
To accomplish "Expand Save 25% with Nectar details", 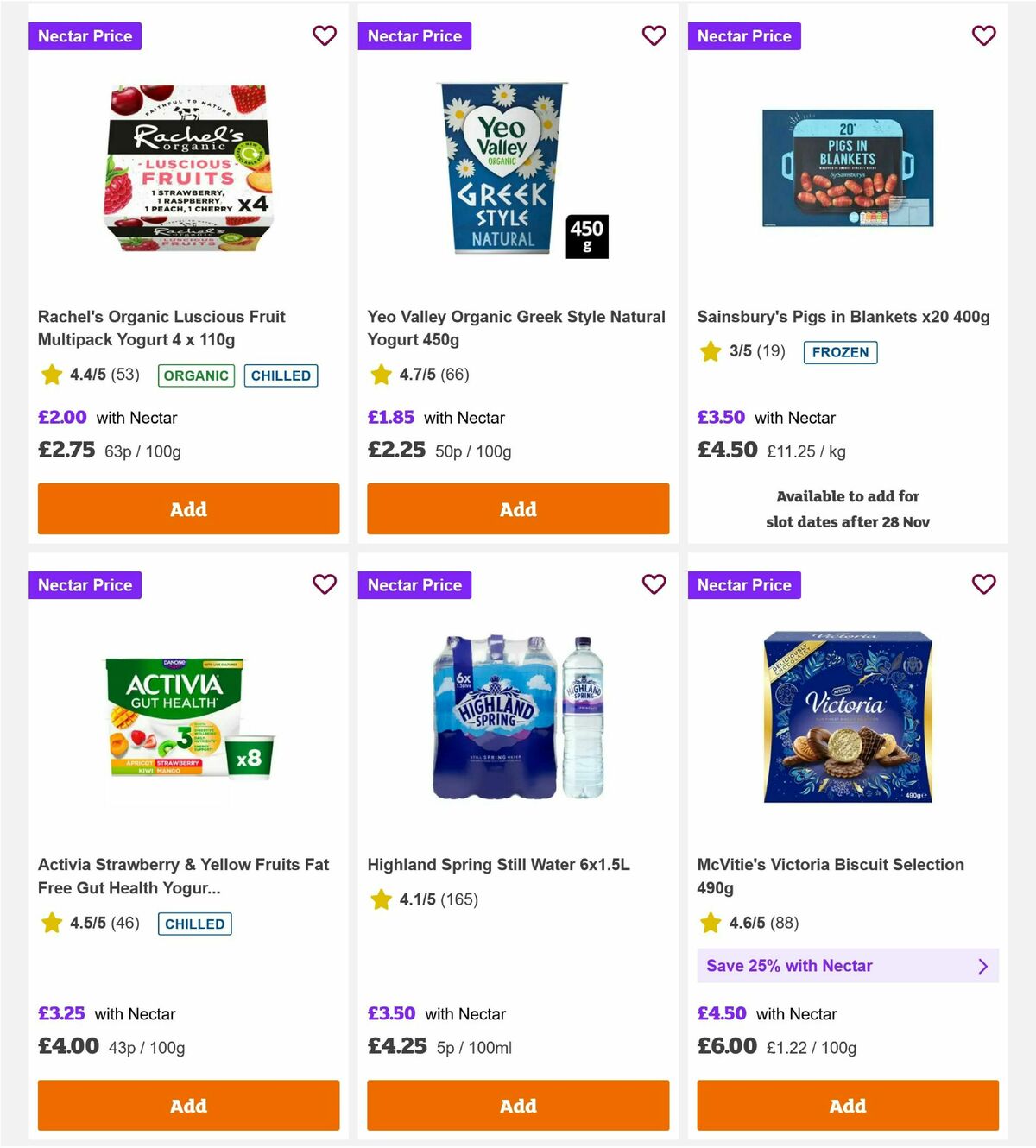I will [848, 966].
